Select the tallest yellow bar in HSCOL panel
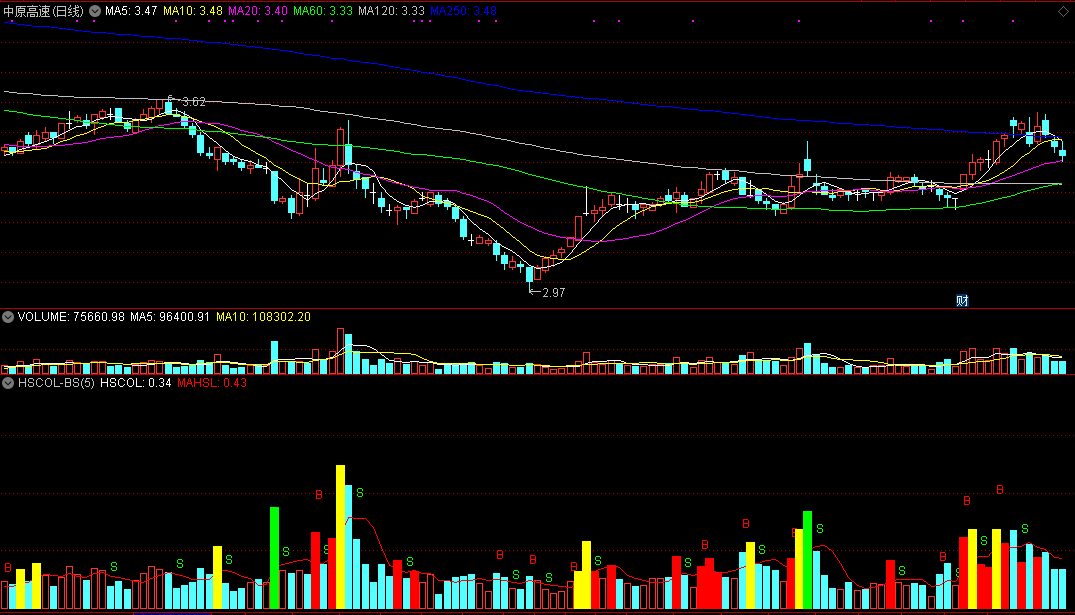Image resolution: width=1075 pixels, height=615 pixels. (x=340, y=537)
